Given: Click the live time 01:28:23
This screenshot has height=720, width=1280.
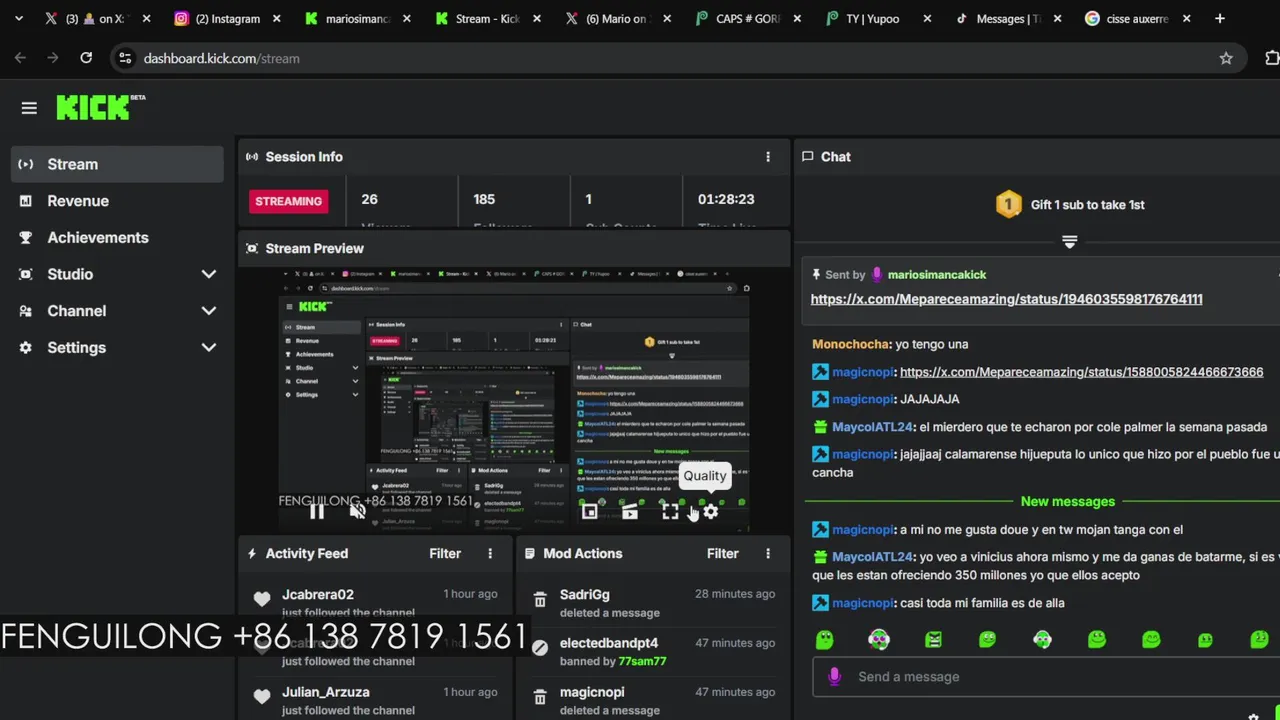Looking at the screenshot, I should click(x=726, y=200).
